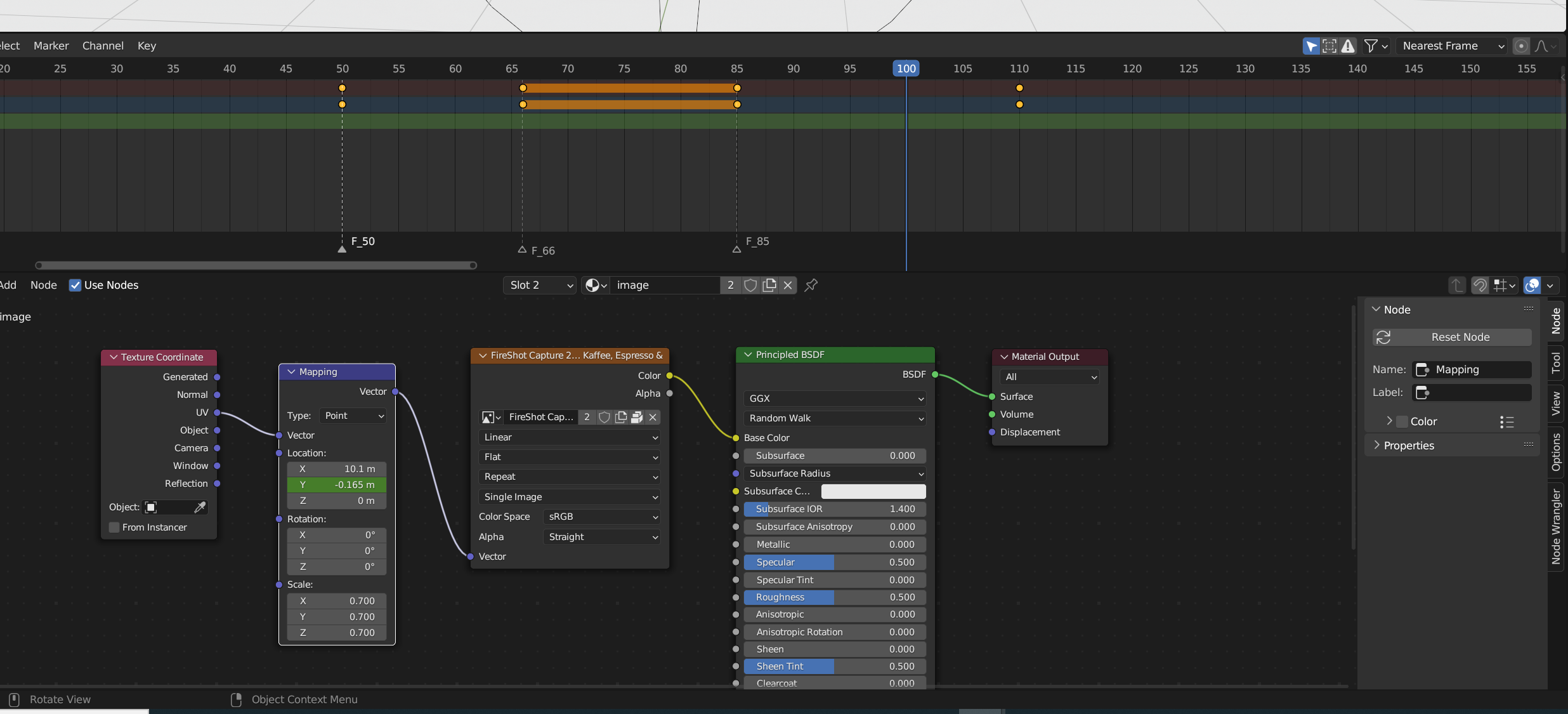Open the Nearest Frame snapping dropdown
The height and width of the screenshot is (714, 1568).
point(1451,46)
